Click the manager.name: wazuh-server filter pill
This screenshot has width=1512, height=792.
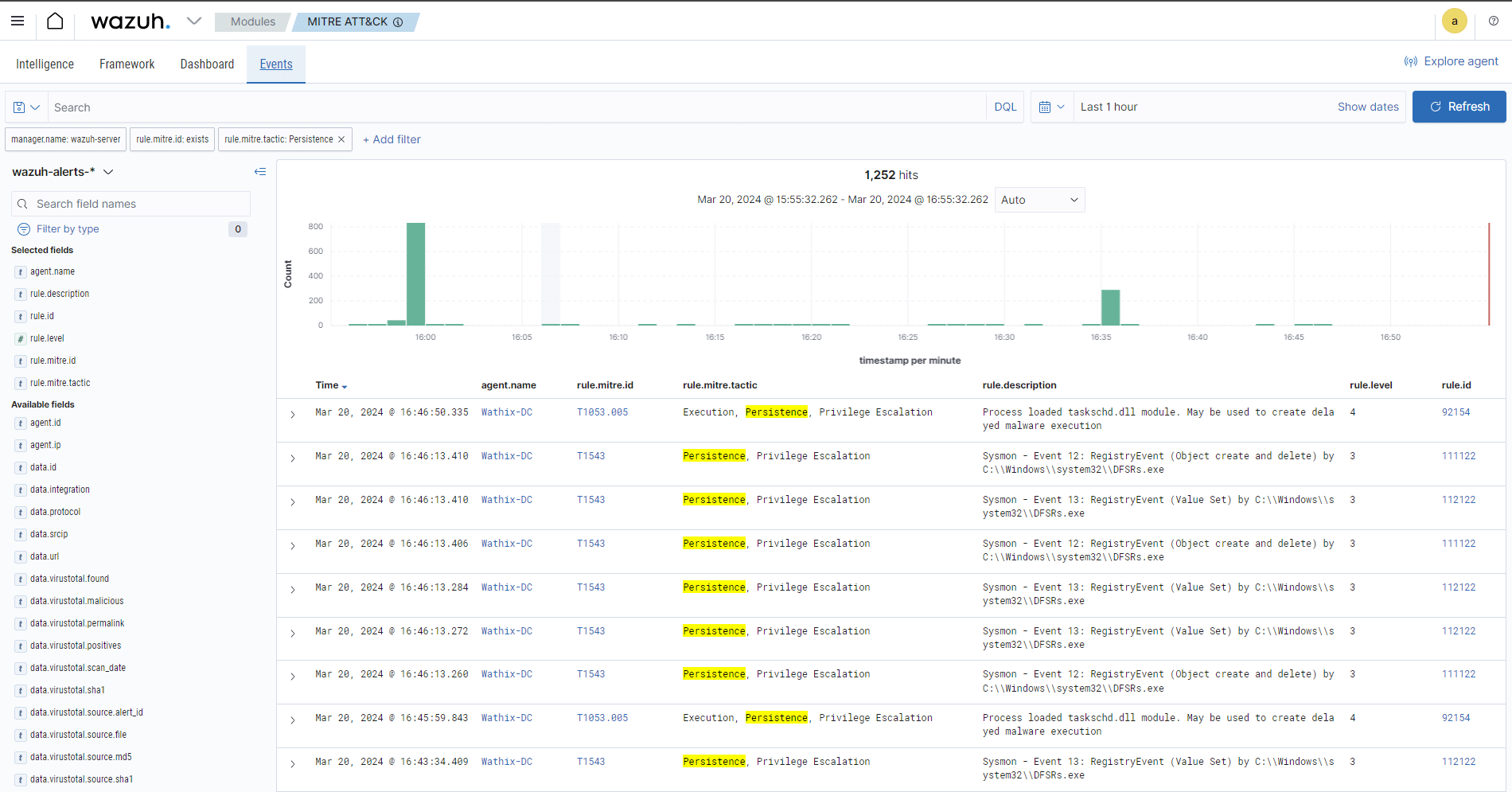click(x=65, y=139)
